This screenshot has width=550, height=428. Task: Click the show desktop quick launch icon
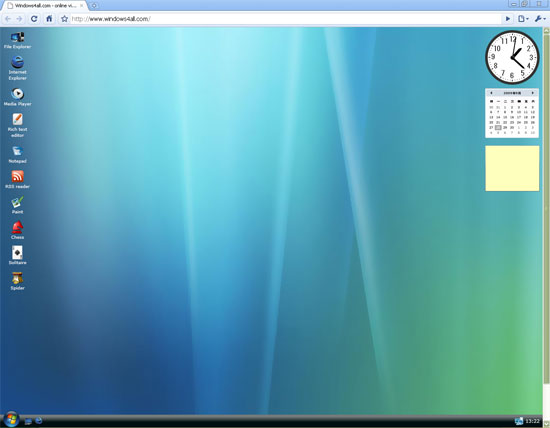point(28,421)
